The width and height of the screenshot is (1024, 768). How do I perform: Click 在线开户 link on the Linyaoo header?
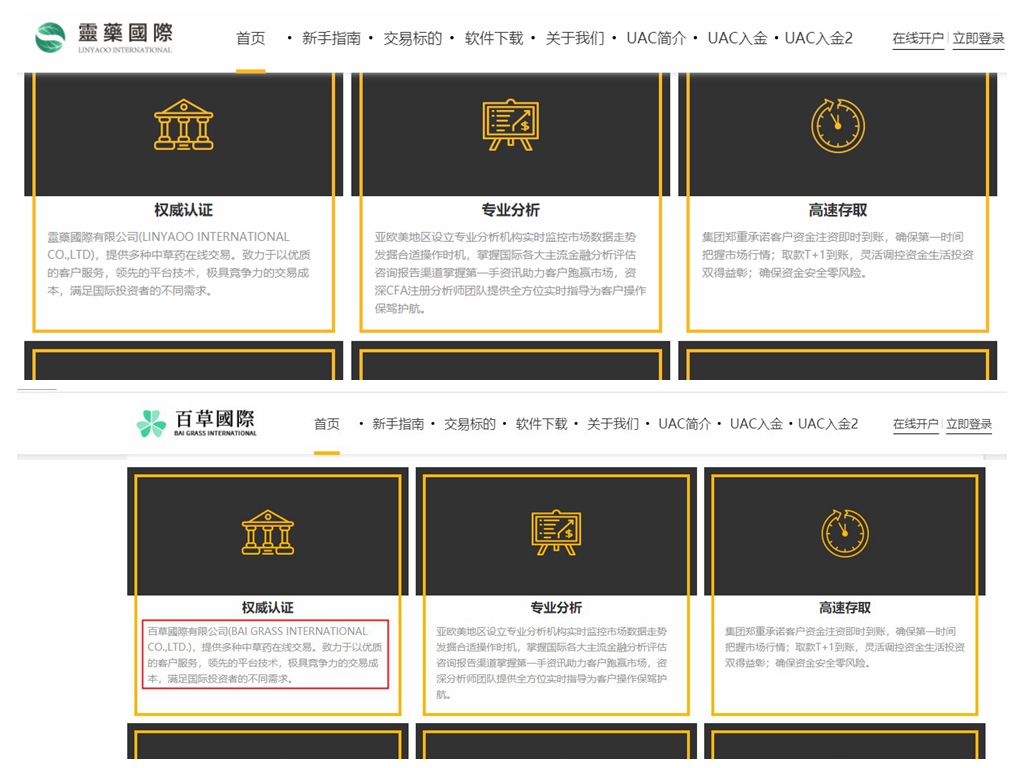pos(917,39)
